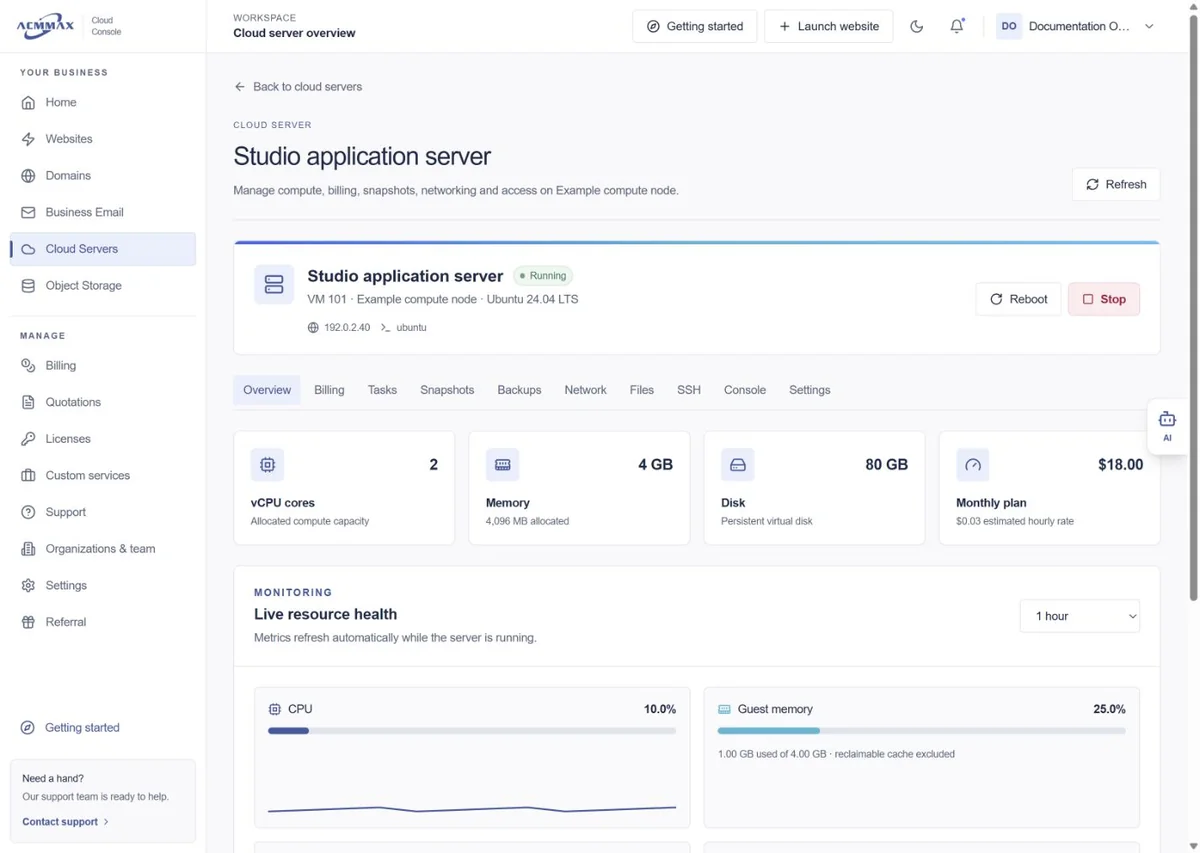Switch to the Billing tab
The height and width of the screenshot is (853, 1200).
pos(329,390)
